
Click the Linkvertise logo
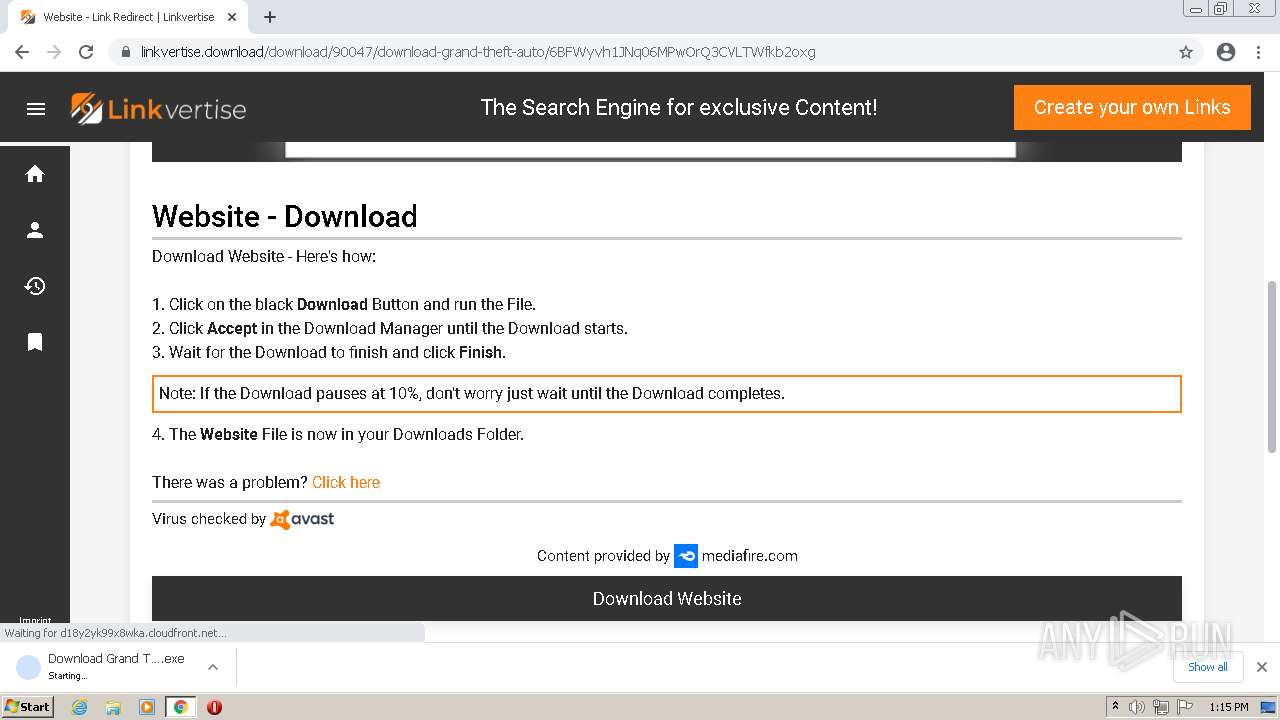point(158,109)
